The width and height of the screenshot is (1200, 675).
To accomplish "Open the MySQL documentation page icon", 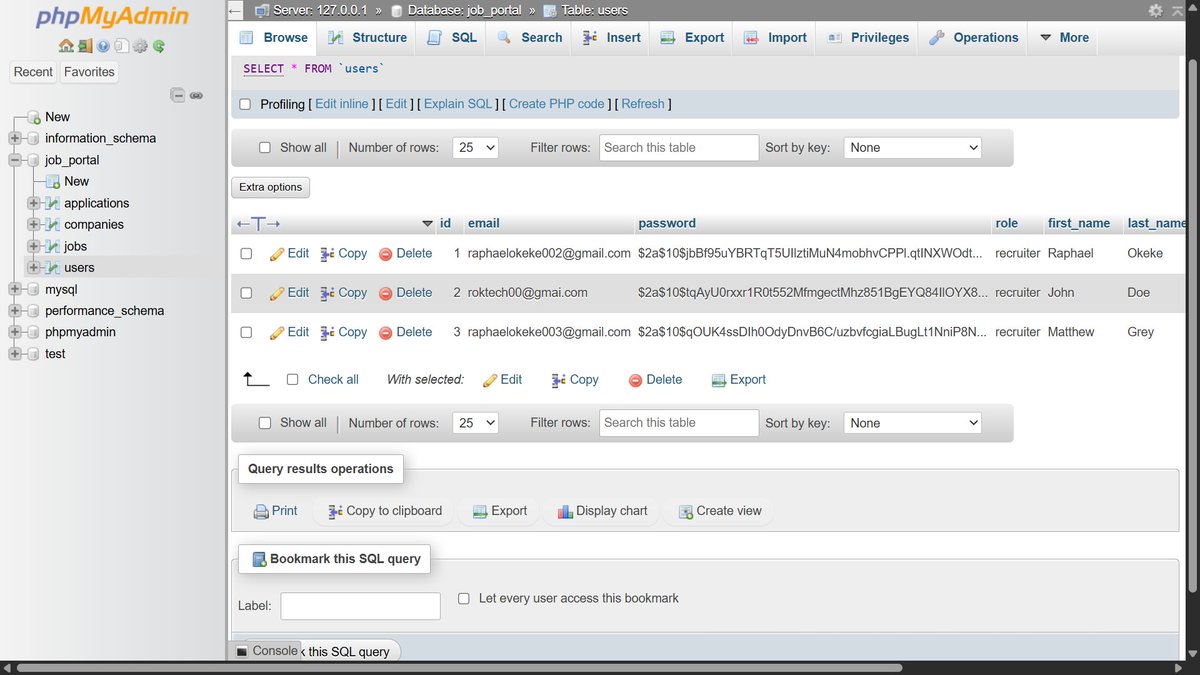I will point(121,46).
